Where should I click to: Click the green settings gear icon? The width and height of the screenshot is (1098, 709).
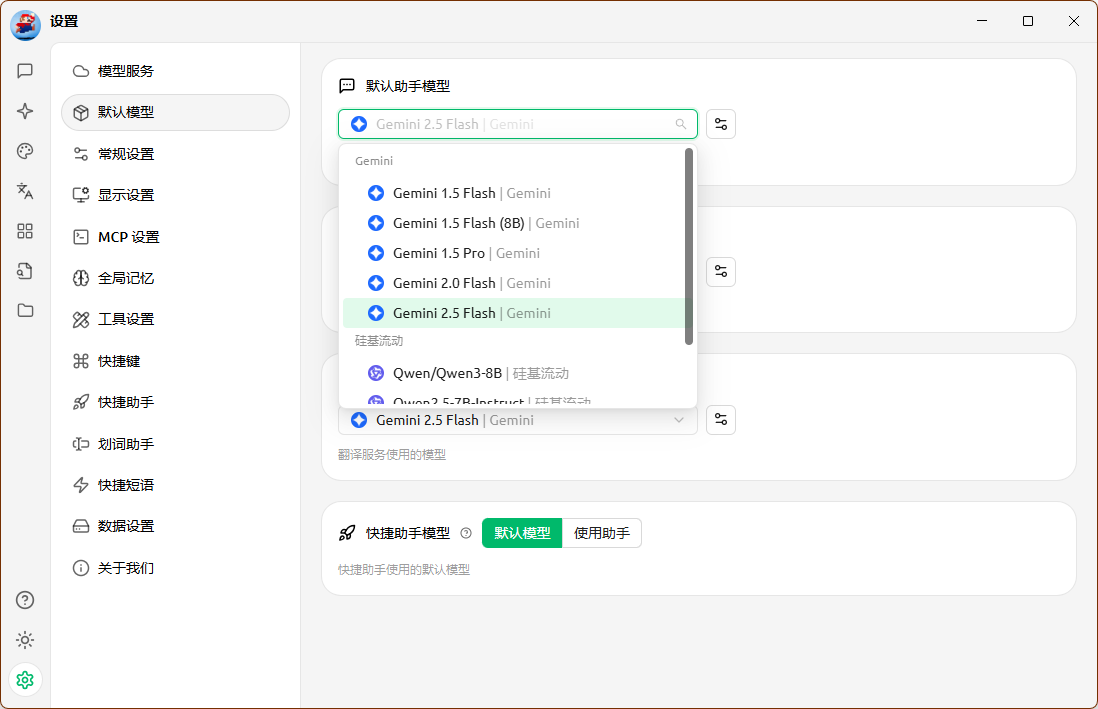(25, 680)
